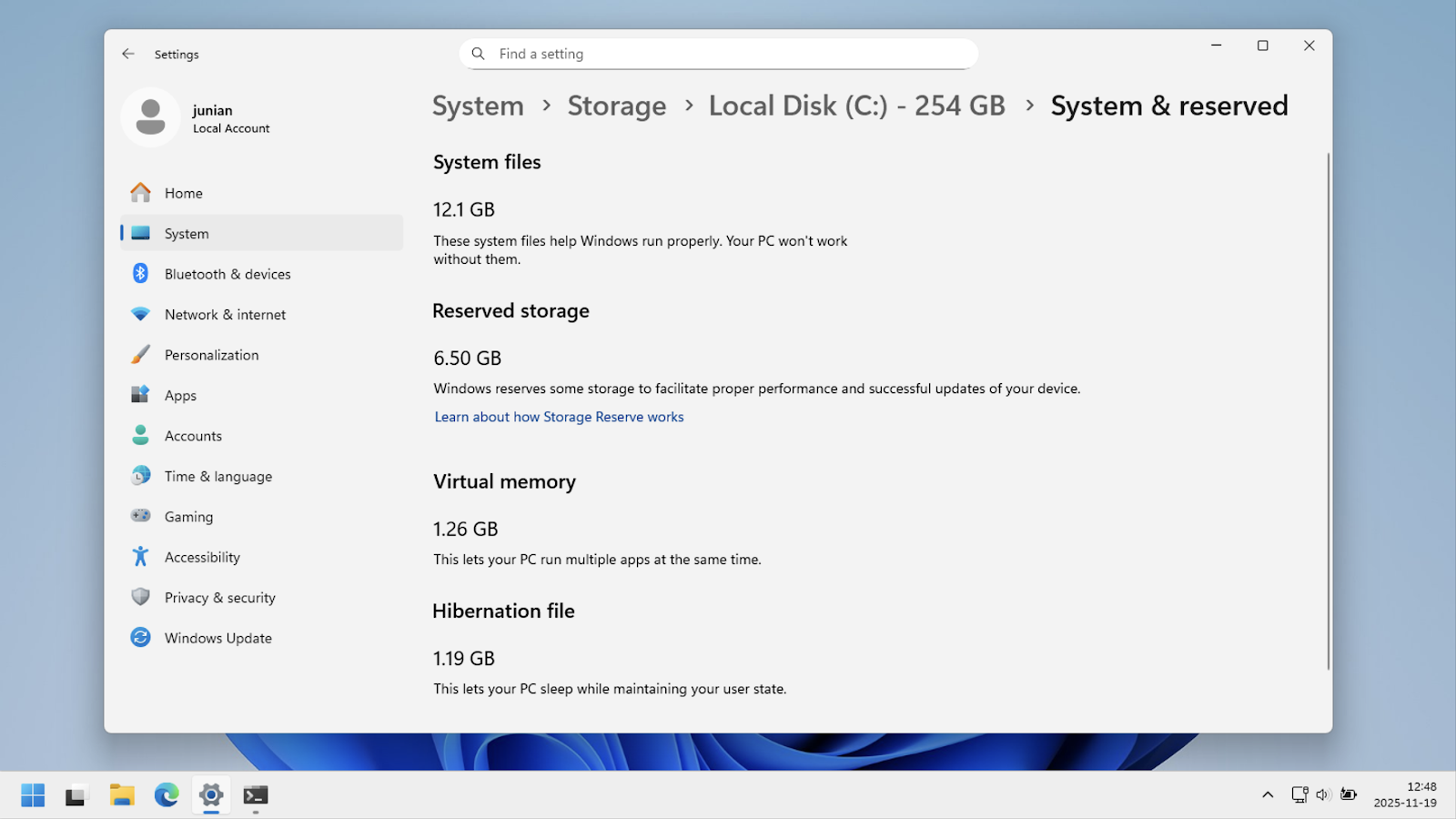The height and width of the screenshot is (819, 1456).
Task: Click the Bluetooth icon in sidebar
Action: 140,273
